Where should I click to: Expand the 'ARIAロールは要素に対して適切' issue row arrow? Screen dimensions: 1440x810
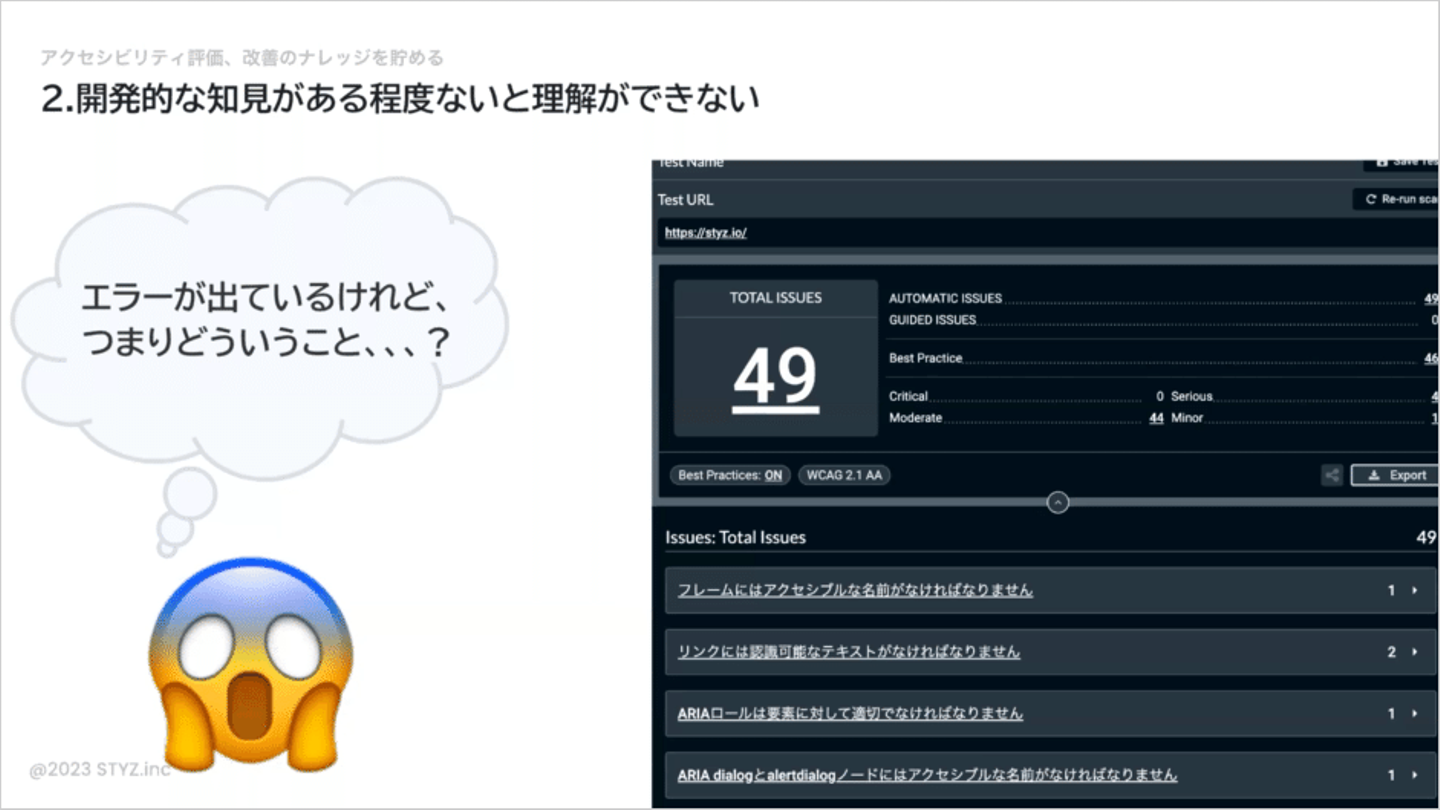(x=1414, y=714)
